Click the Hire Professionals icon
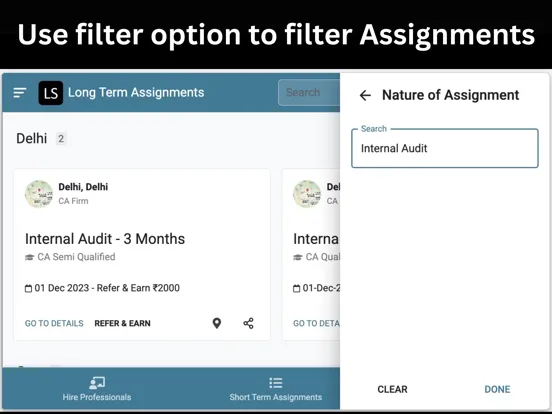The width and height of the screenshot is (552, 414). (x=97, y=383)
